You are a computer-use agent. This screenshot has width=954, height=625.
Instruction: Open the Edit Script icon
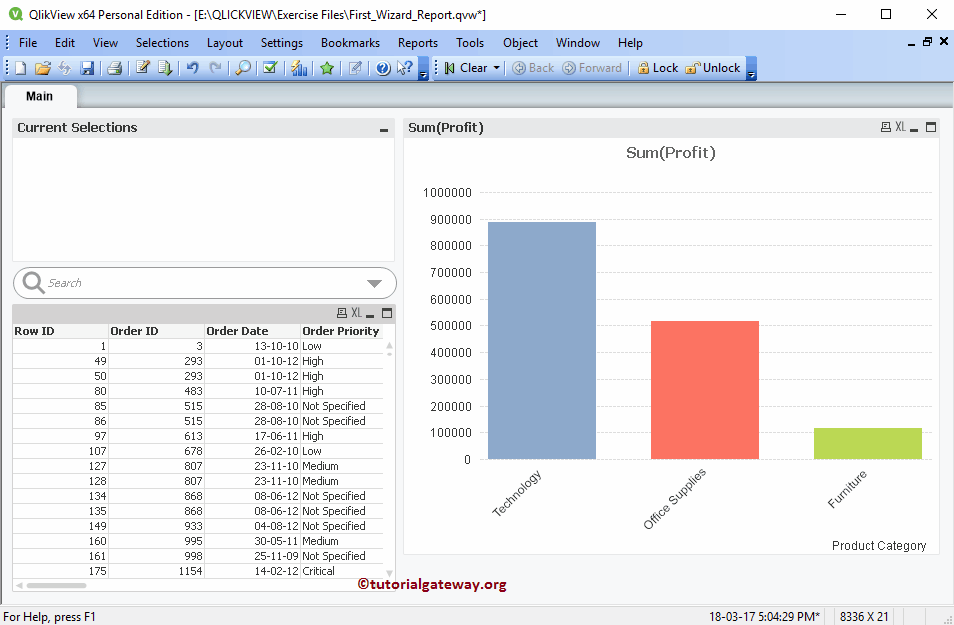tap(142, 68)
